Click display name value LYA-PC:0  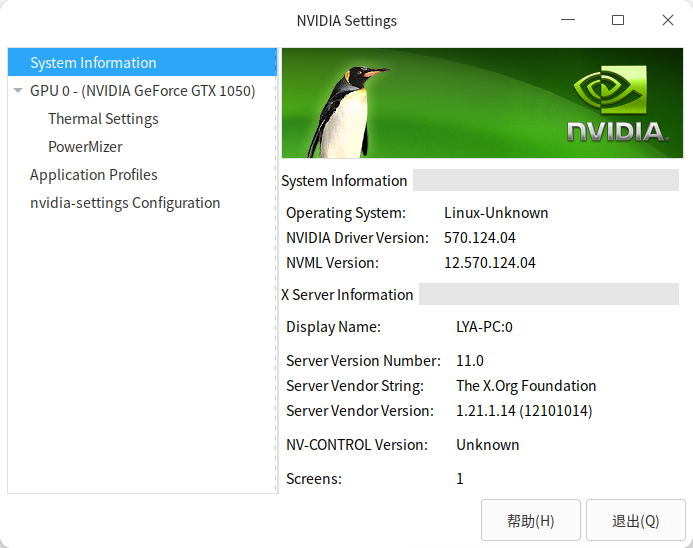click(x=484, y=327)
